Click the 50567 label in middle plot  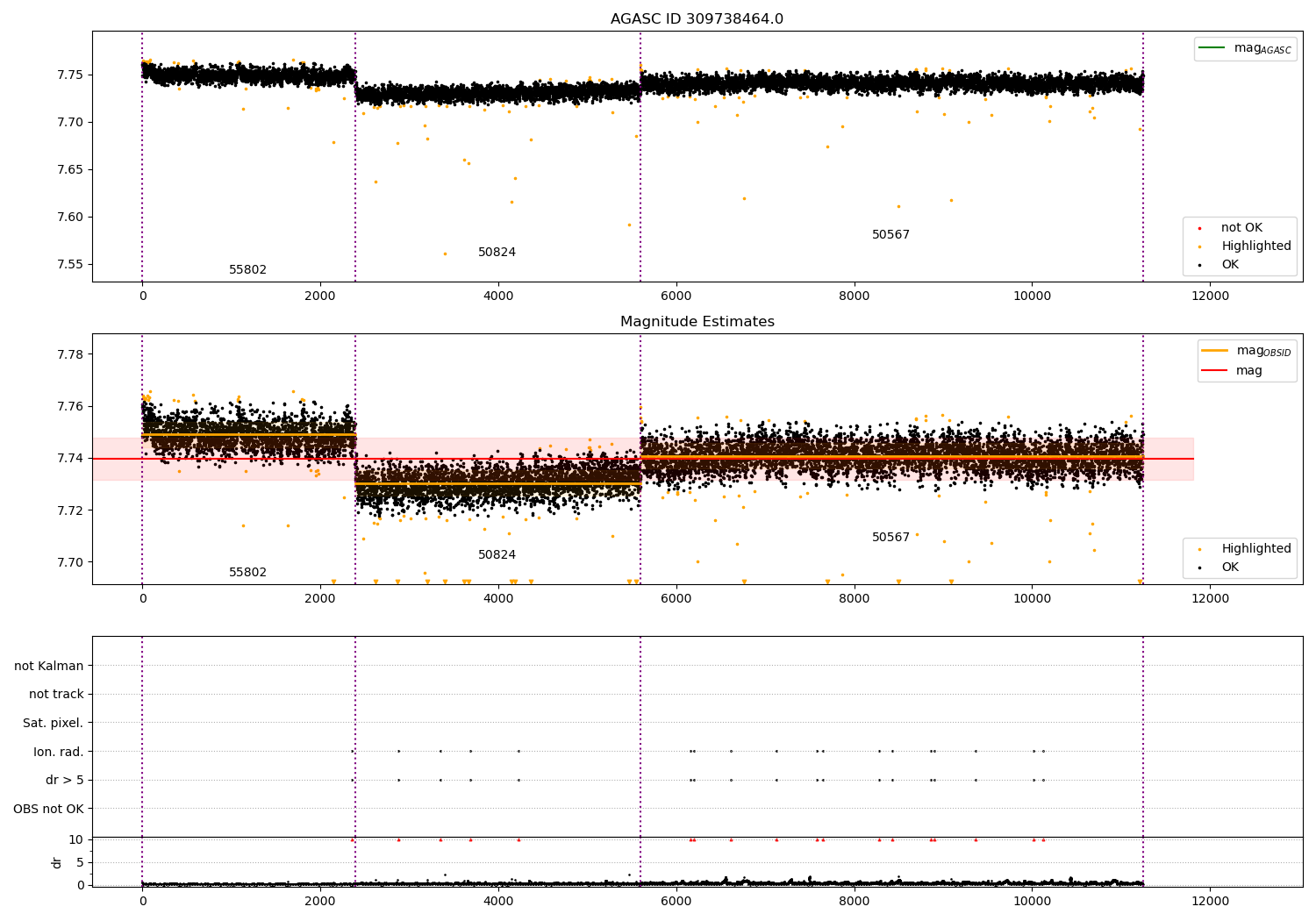(x=890, y=538)
